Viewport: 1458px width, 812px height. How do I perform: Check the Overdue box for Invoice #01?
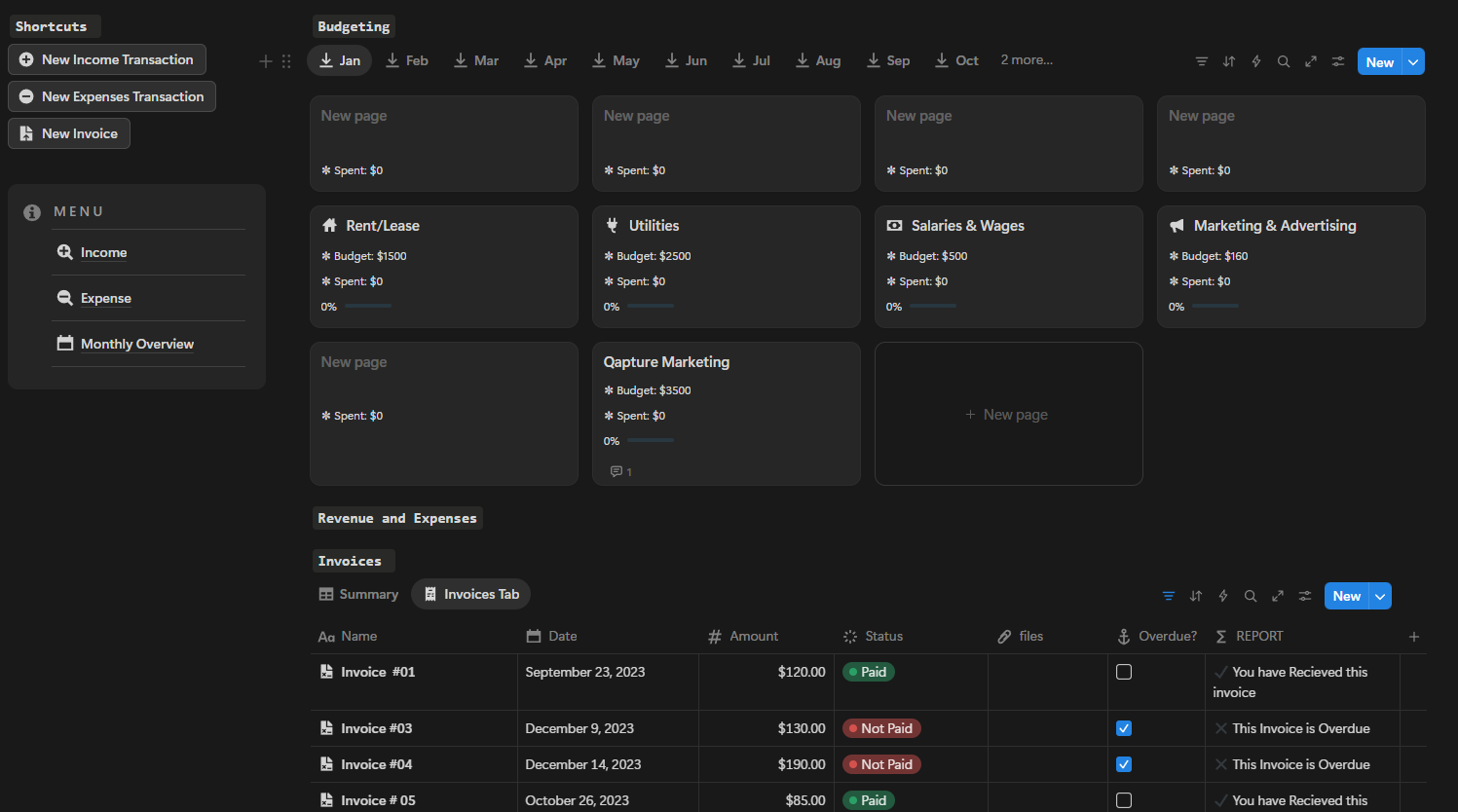[x=1124, y=672]
